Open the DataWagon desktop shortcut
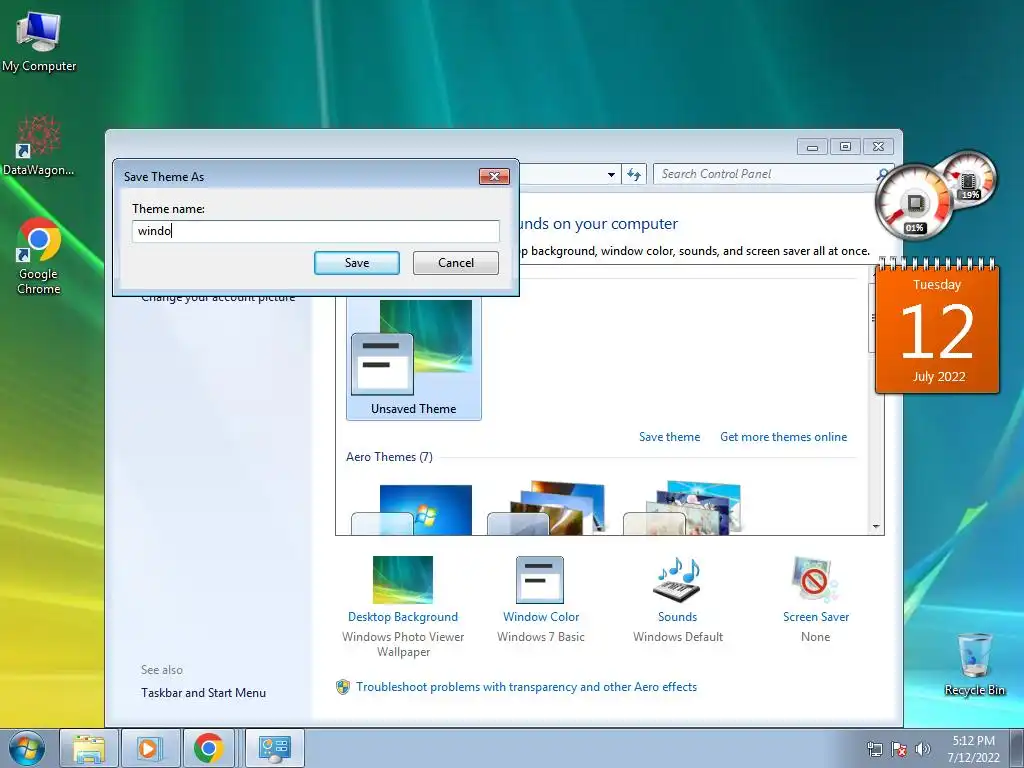 point(39,145)
